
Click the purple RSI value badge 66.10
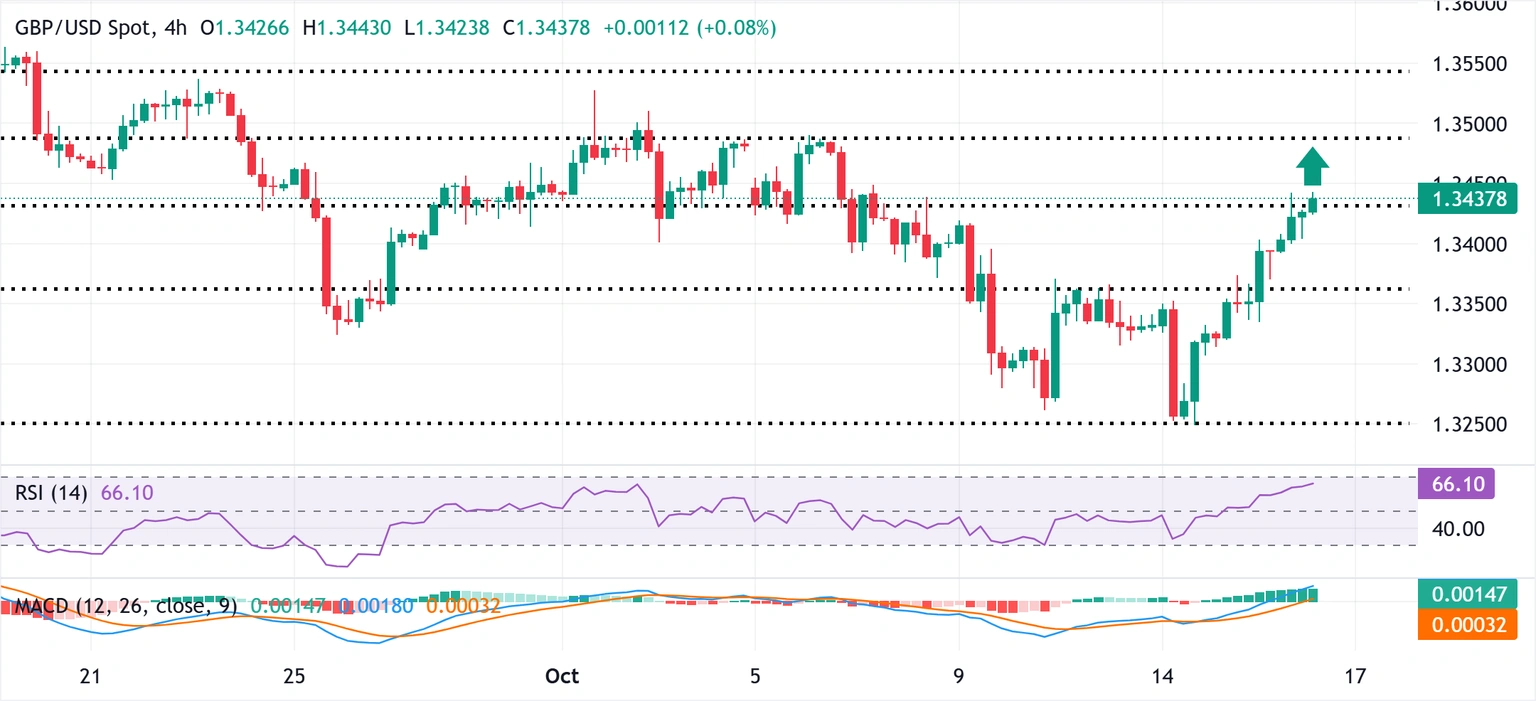pyautogui.click(x=1456, y=485)
